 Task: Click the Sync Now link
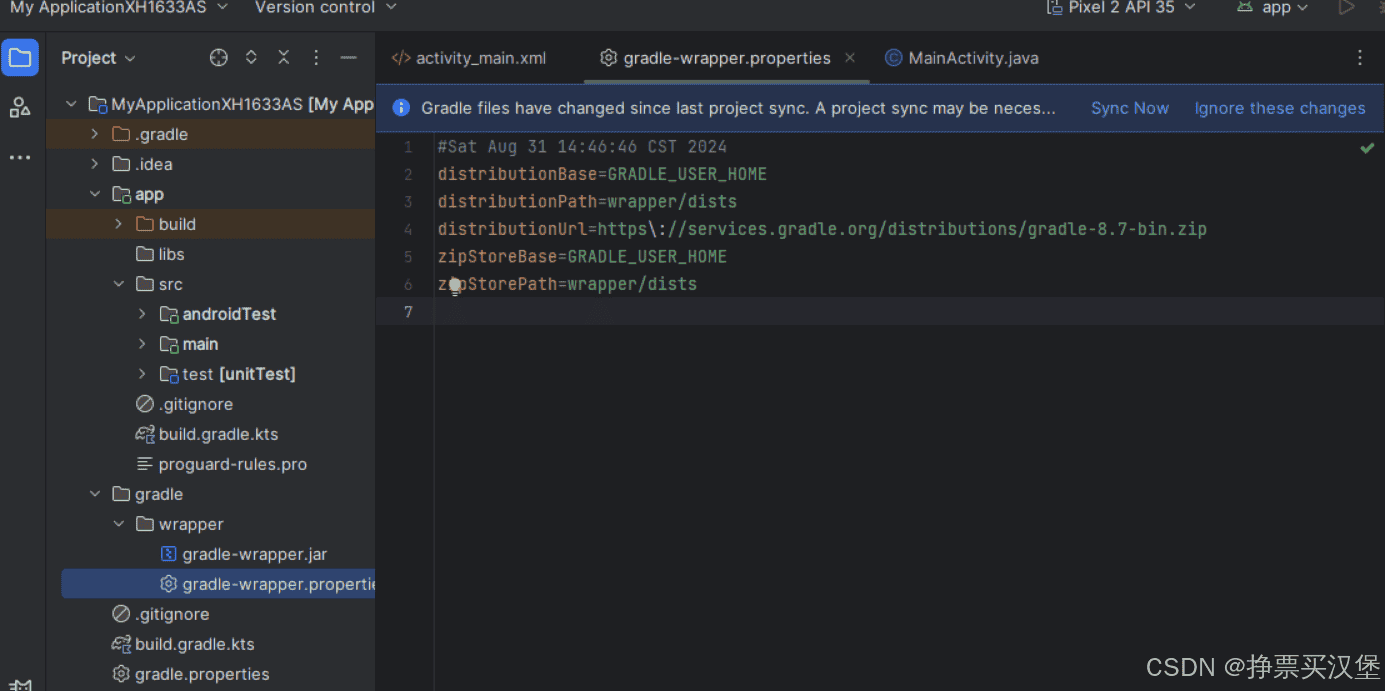coord(1130,108)
